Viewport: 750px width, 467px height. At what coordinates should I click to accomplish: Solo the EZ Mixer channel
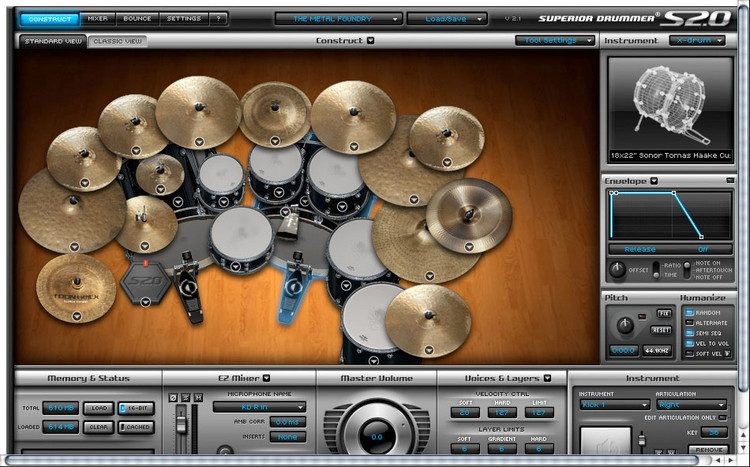pos(185,398)
